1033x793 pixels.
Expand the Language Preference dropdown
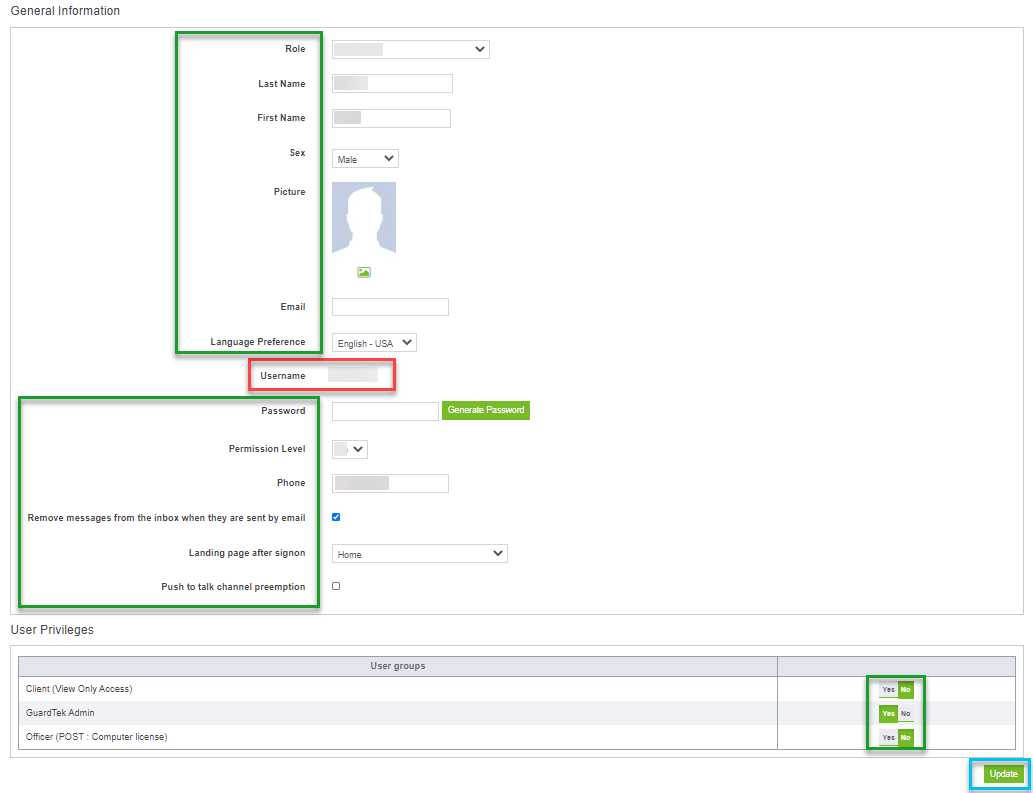(374, 342)
